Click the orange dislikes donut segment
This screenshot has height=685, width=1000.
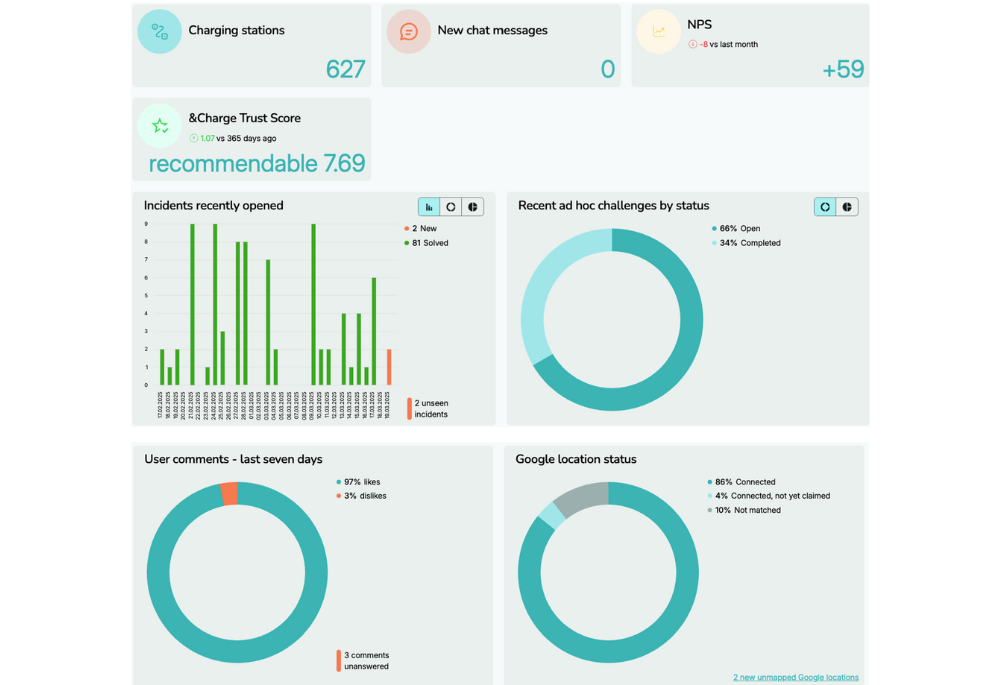pos(229,494)
